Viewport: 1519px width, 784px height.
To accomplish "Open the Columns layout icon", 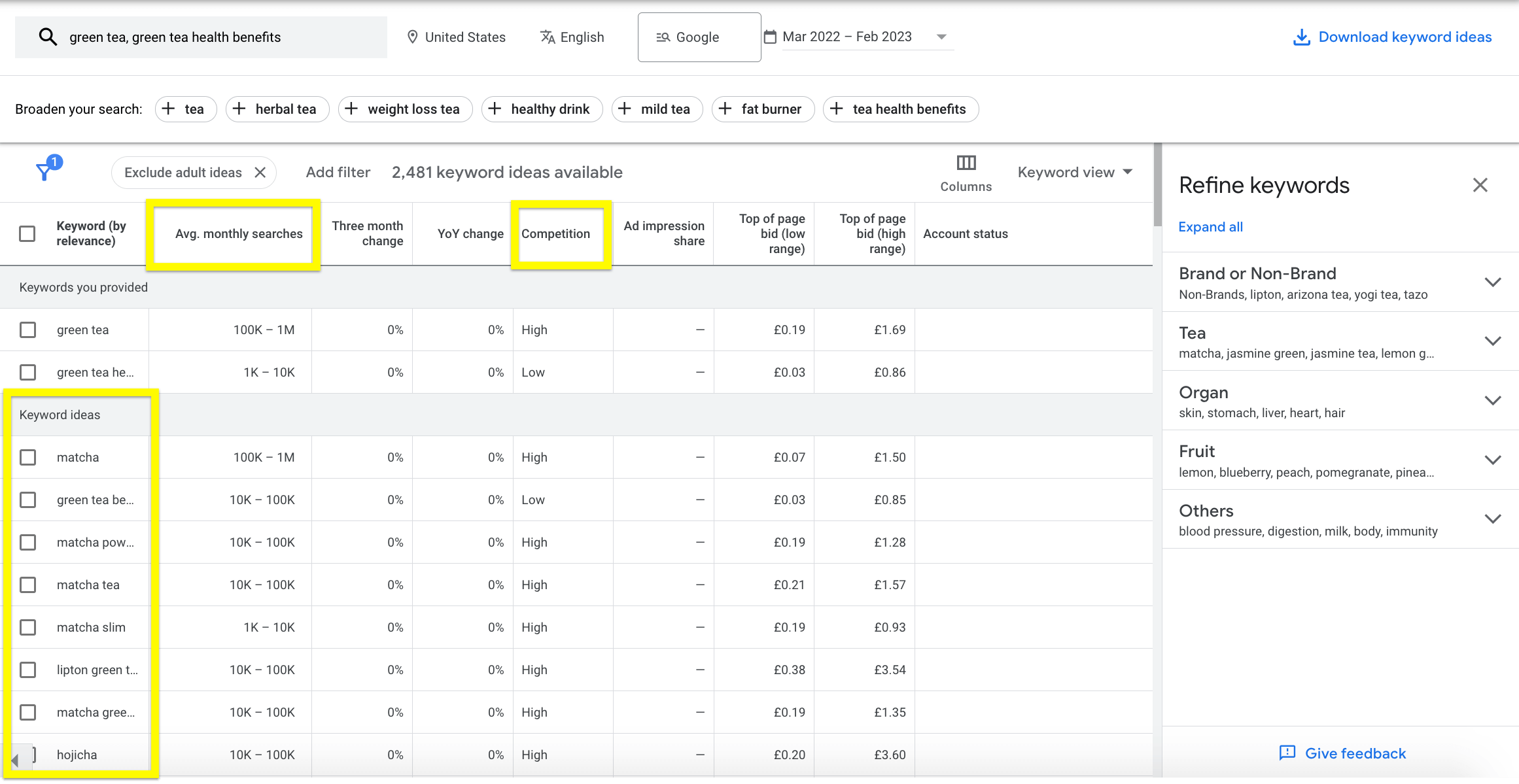I will click(966, 163).
